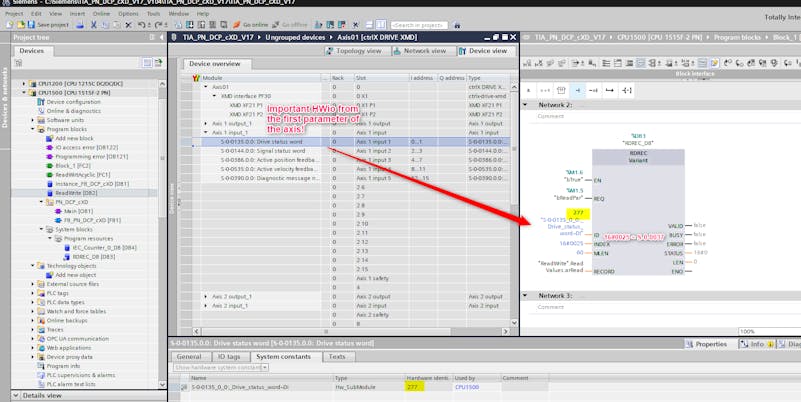Open the Online menu
The width and height of the screenshot is (801, 402).
(x=101, y=14)
